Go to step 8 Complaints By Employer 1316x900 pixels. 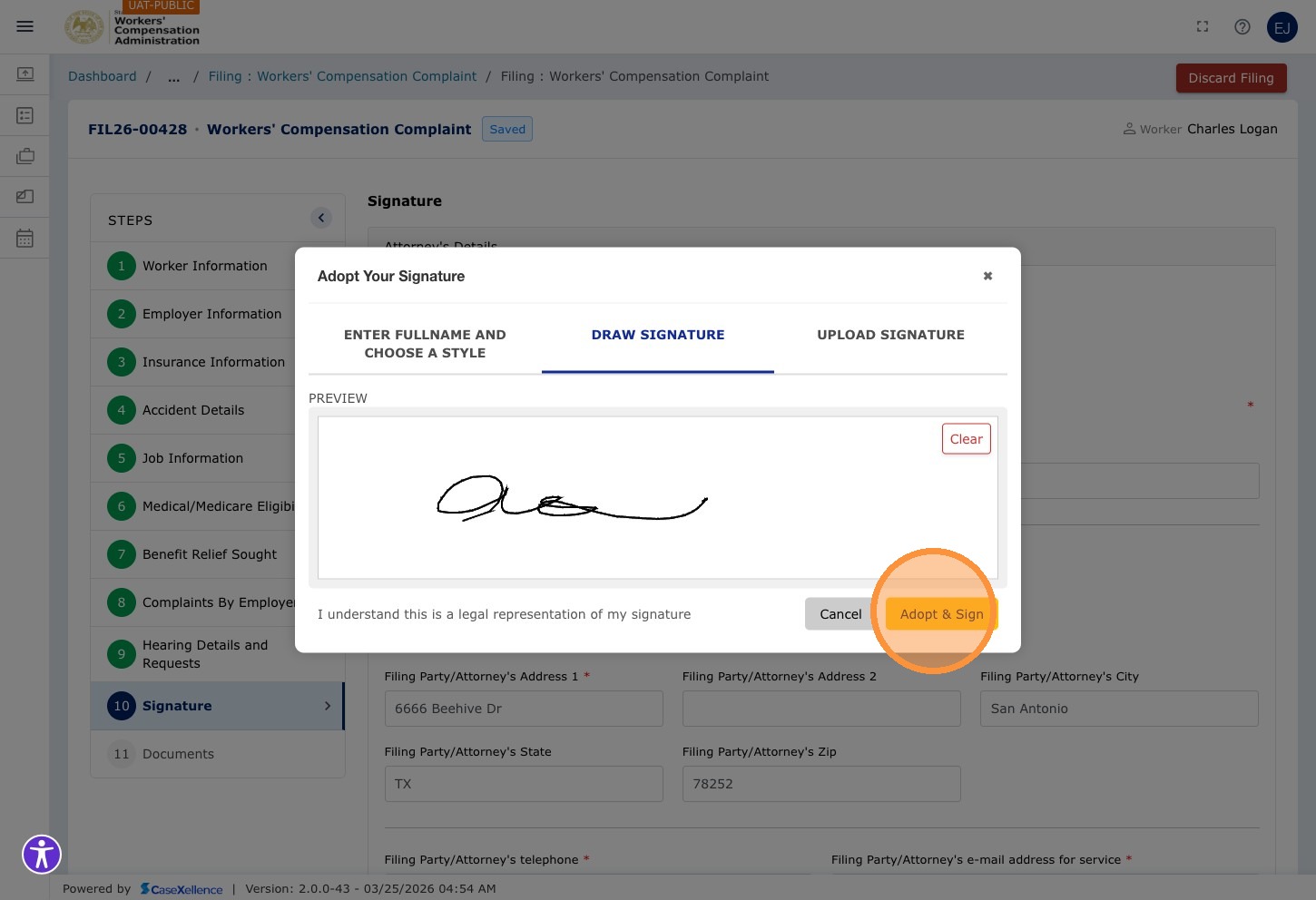[218, 602]
